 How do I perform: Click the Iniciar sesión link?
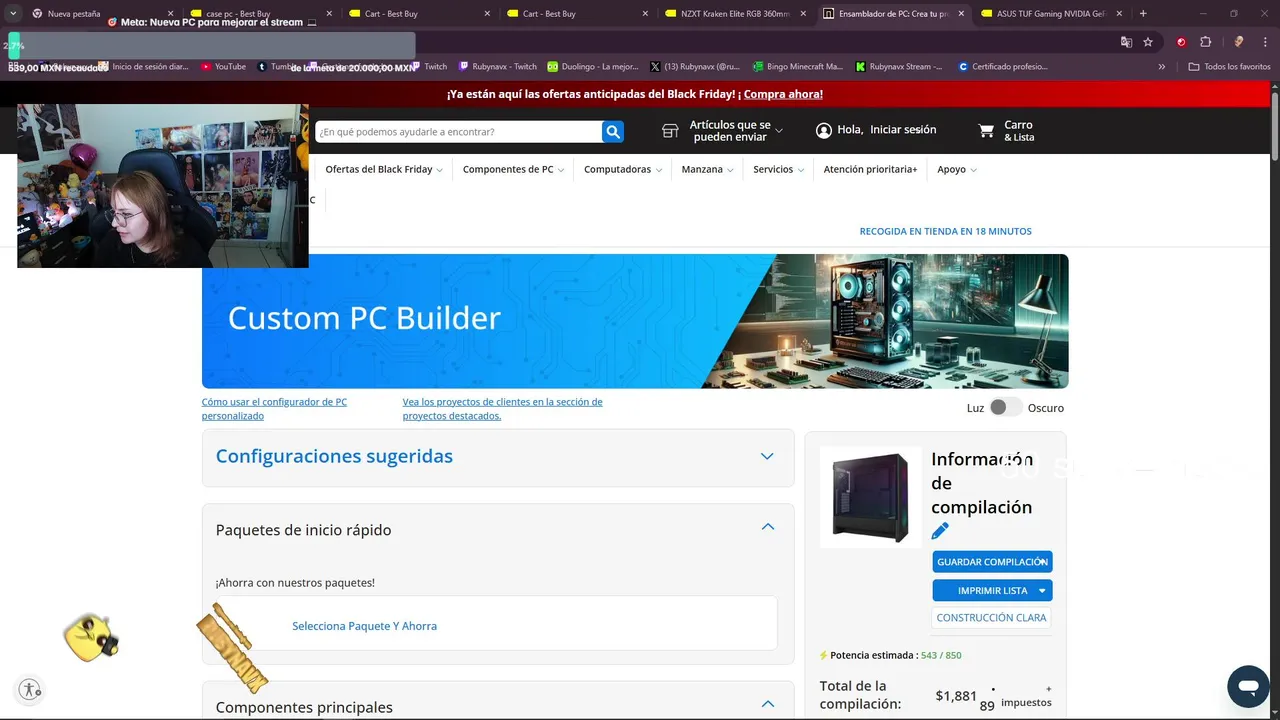tap(903, 130)
